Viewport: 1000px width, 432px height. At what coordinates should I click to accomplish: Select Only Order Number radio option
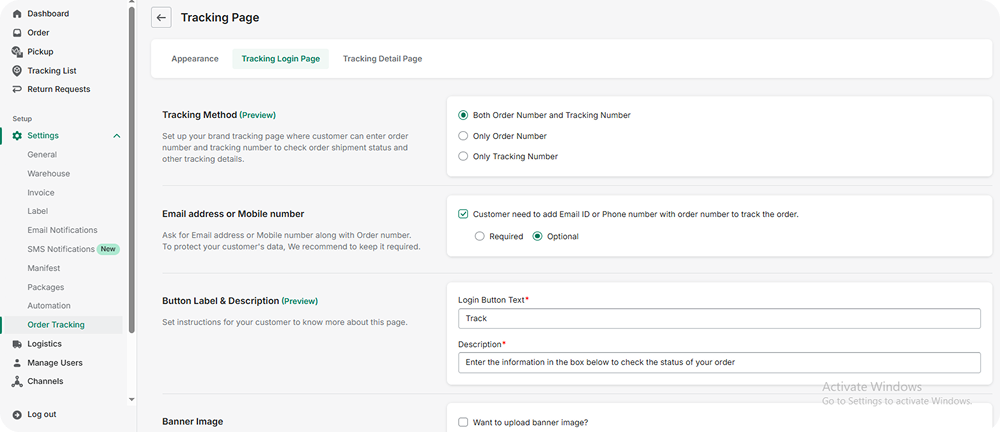click(x=463, y=136)
